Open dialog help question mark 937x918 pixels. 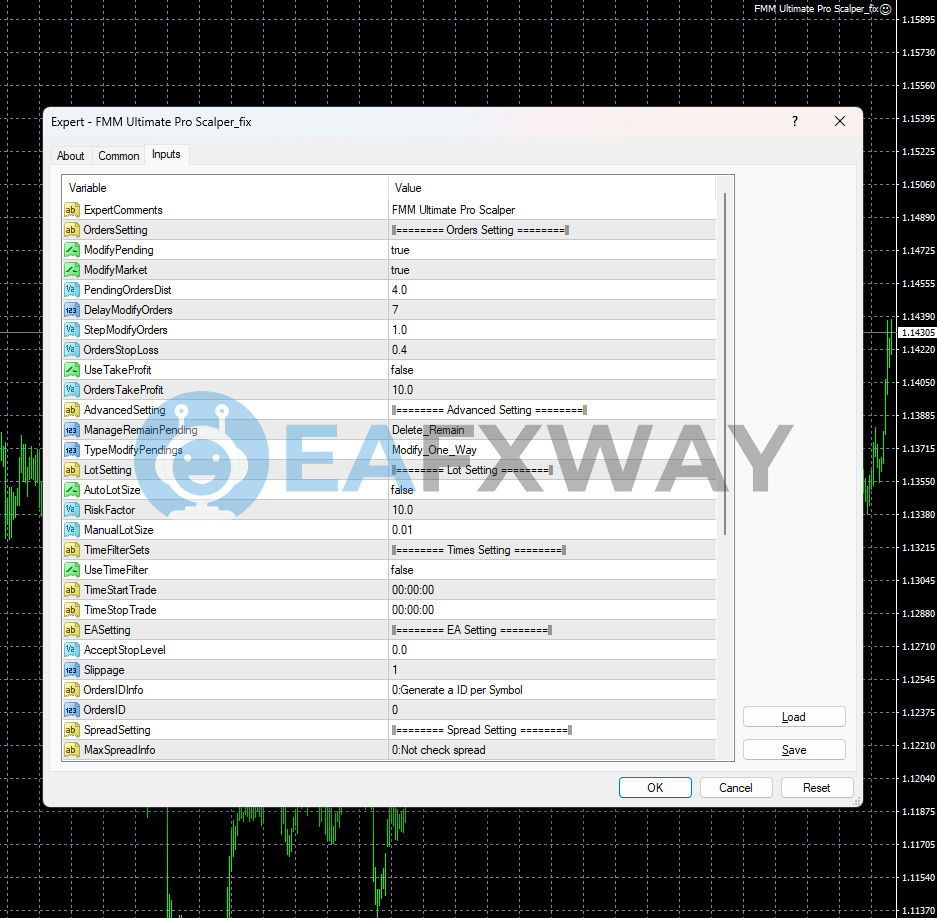pos(795,121)
